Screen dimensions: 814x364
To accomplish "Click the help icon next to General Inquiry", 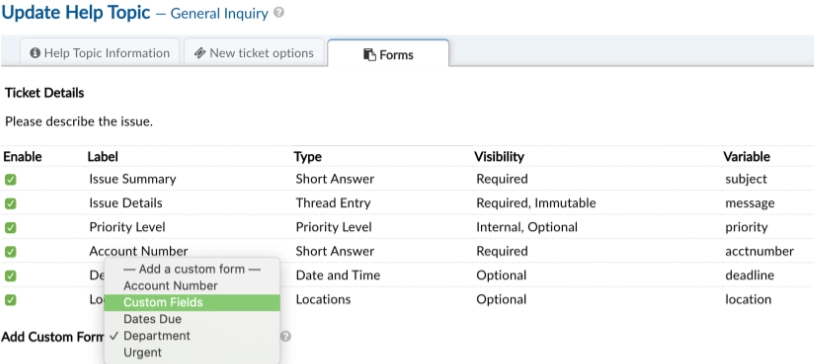I will coord(279,12).
